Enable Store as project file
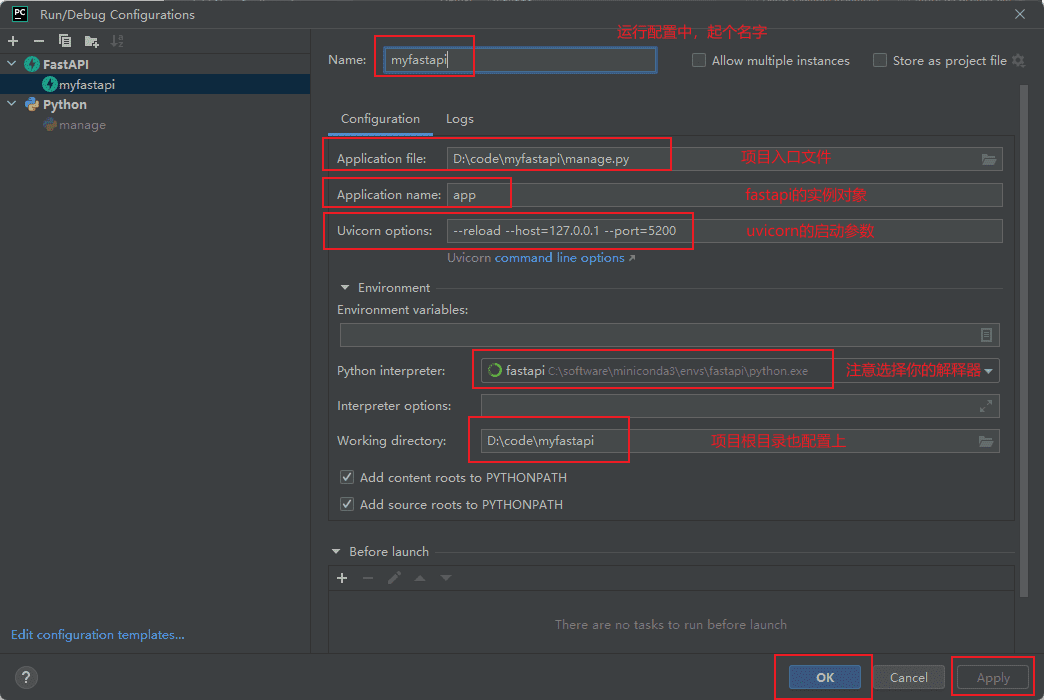Image resolution: width=1044 pixels, height=700 pixels. coord(880,61)
